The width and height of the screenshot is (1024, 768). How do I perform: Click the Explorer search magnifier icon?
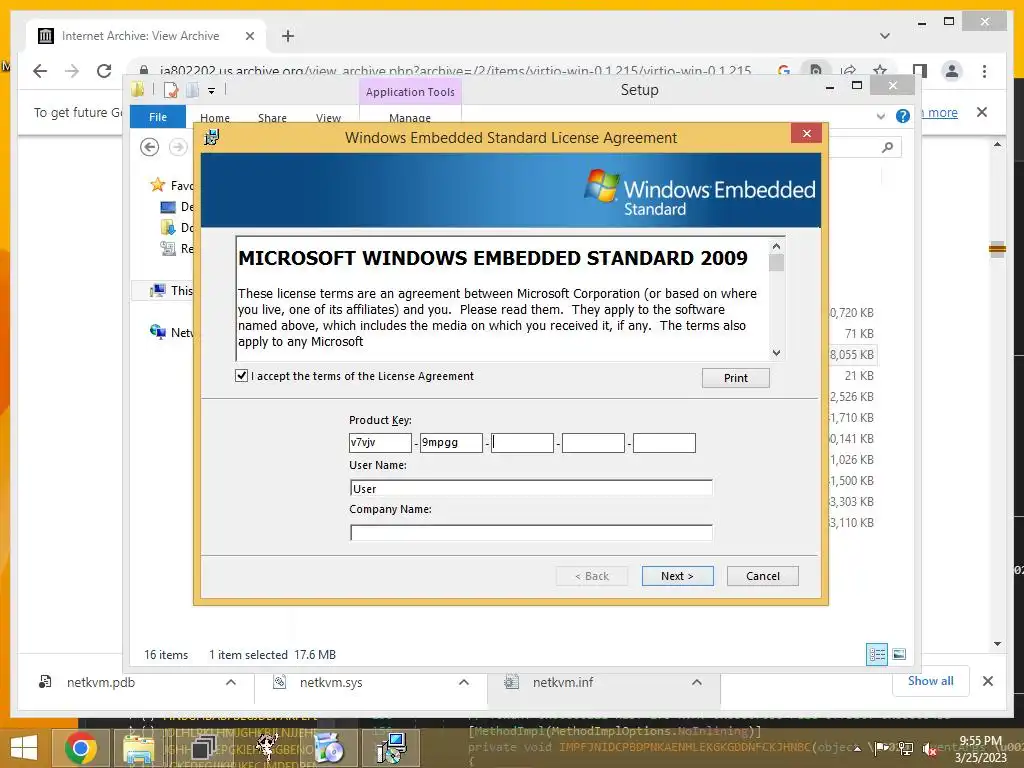(x=887, y=148)
